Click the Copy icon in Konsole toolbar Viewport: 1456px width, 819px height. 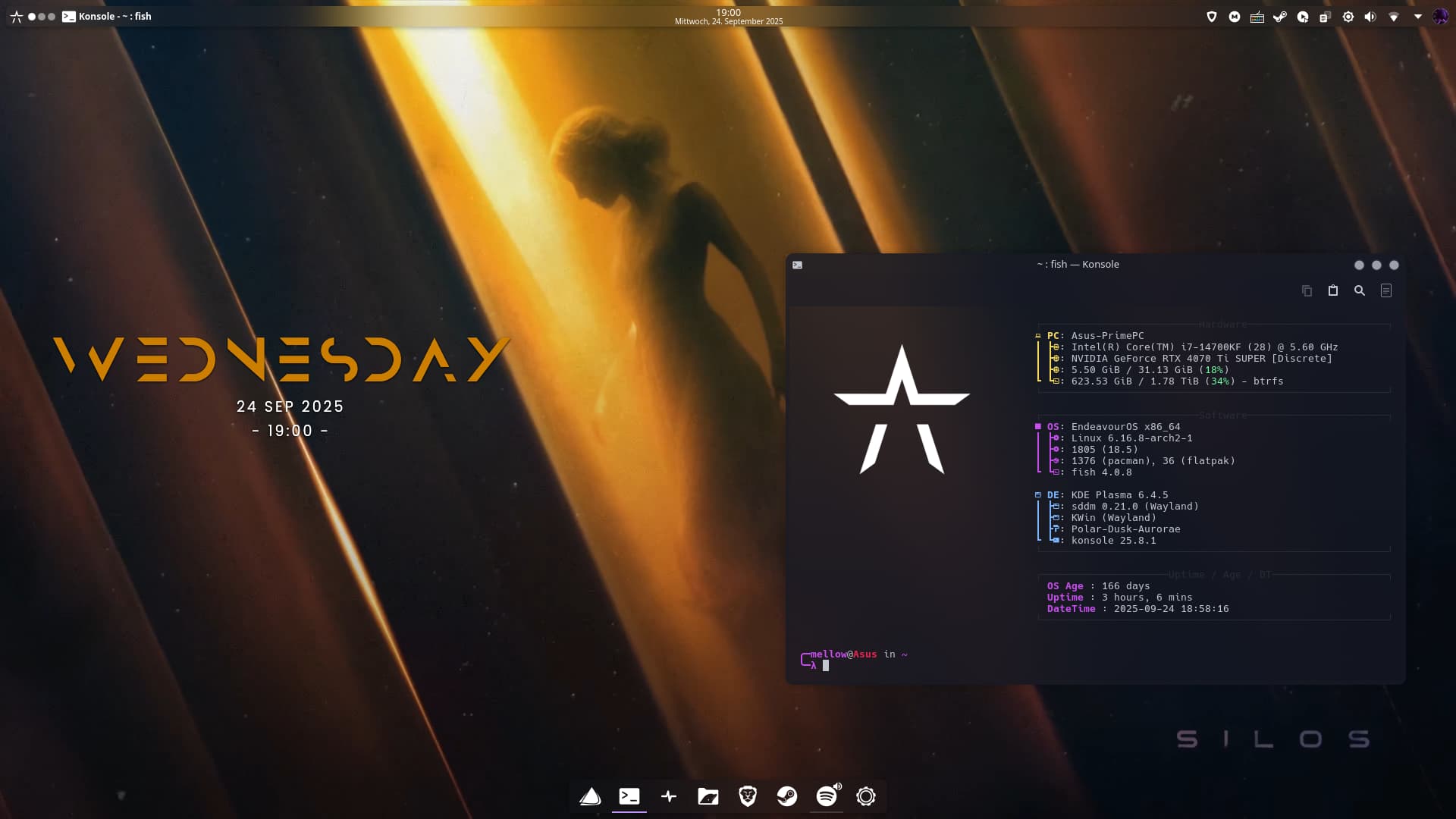[1307, 290]
